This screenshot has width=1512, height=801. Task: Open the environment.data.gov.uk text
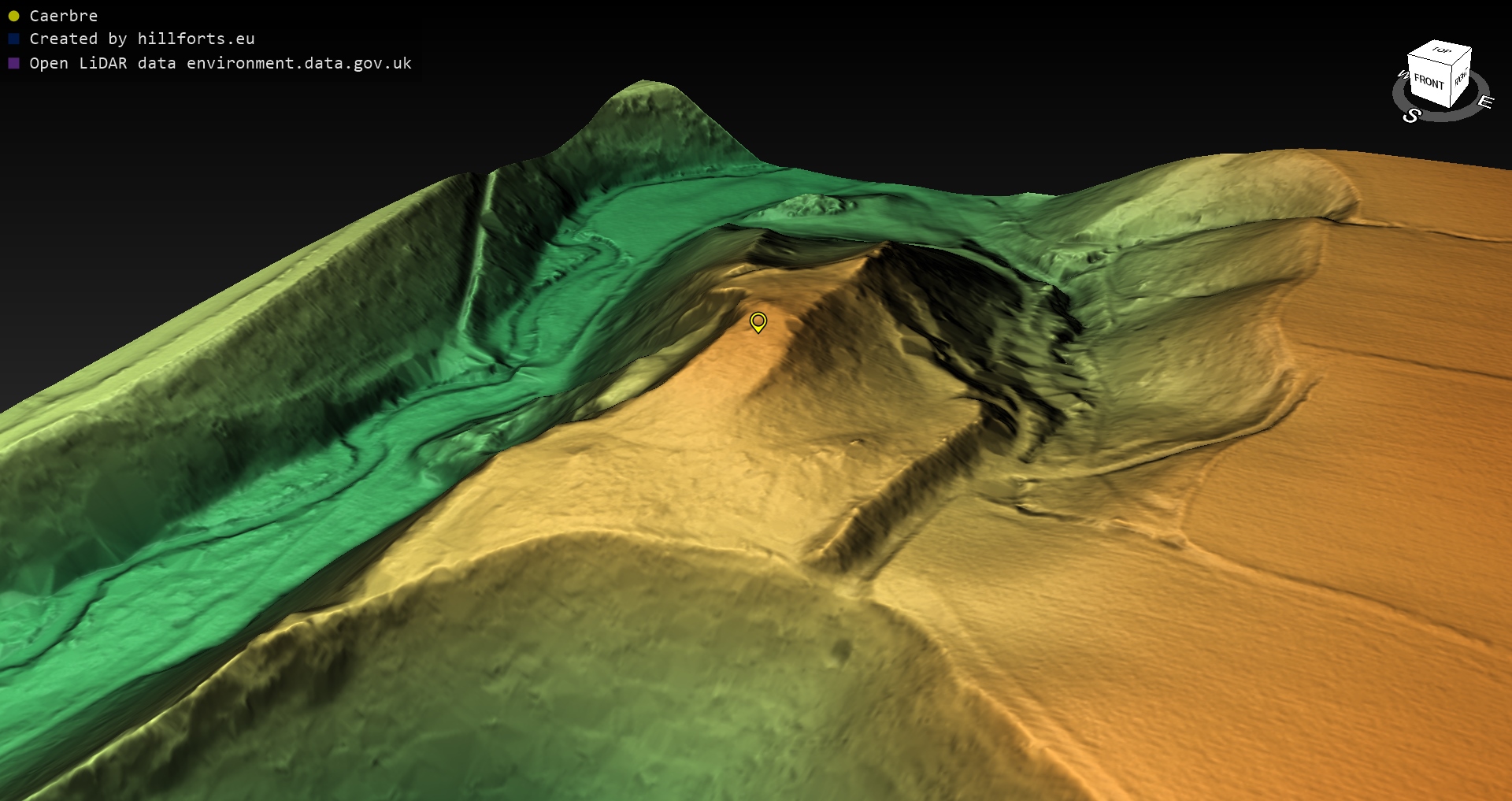coord(299,63)
